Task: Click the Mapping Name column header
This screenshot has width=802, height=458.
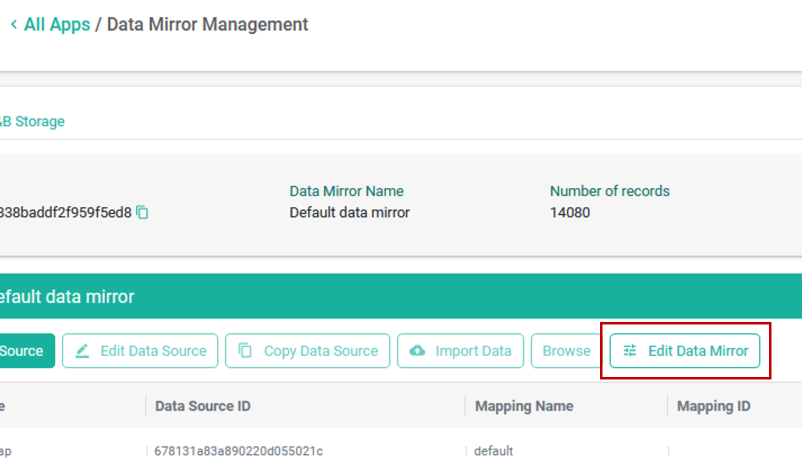Action: (x=524, y=406)
